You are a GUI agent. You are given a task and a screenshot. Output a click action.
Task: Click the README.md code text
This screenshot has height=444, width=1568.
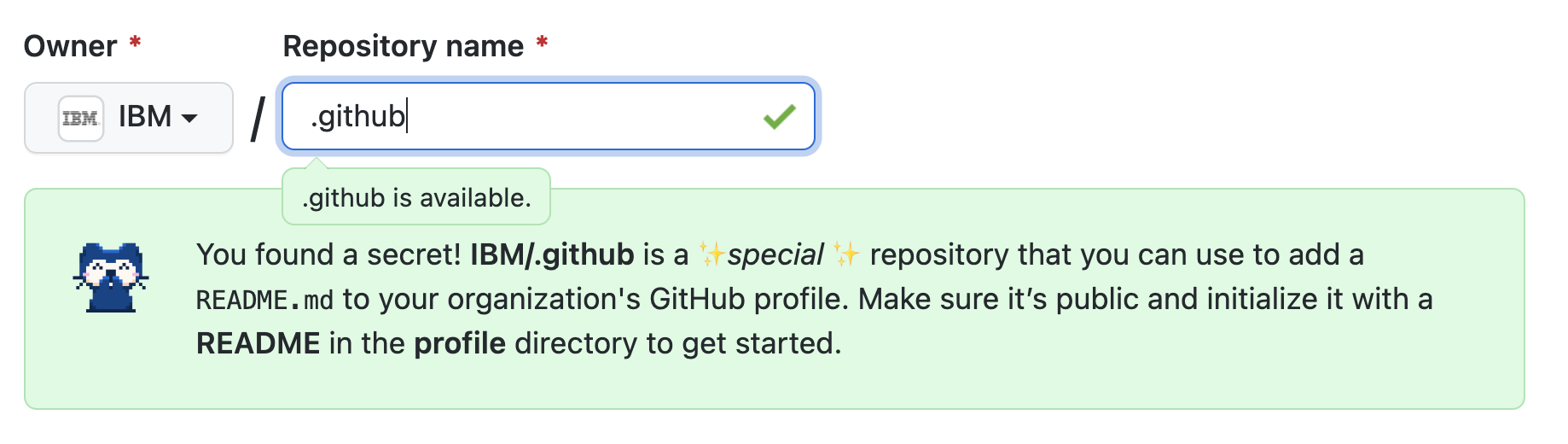click(x=264, y=300)
